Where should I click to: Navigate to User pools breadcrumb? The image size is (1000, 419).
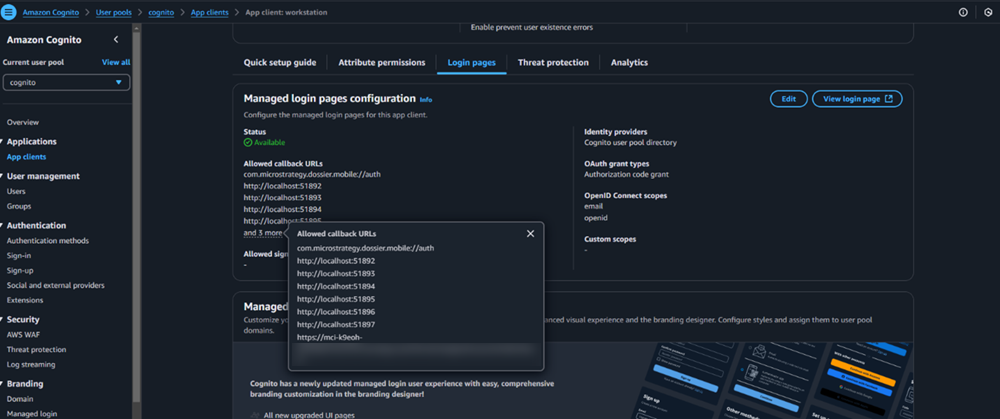pos(117,12)
